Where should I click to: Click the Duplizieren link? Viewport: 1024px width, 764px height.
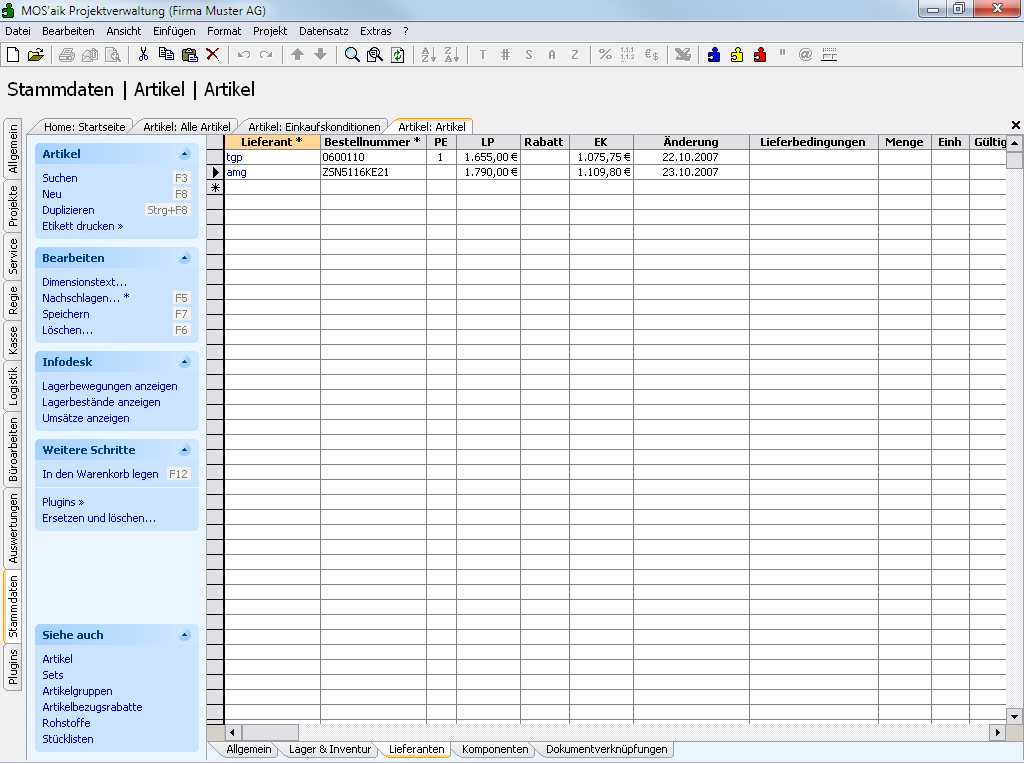click(69, 210)
